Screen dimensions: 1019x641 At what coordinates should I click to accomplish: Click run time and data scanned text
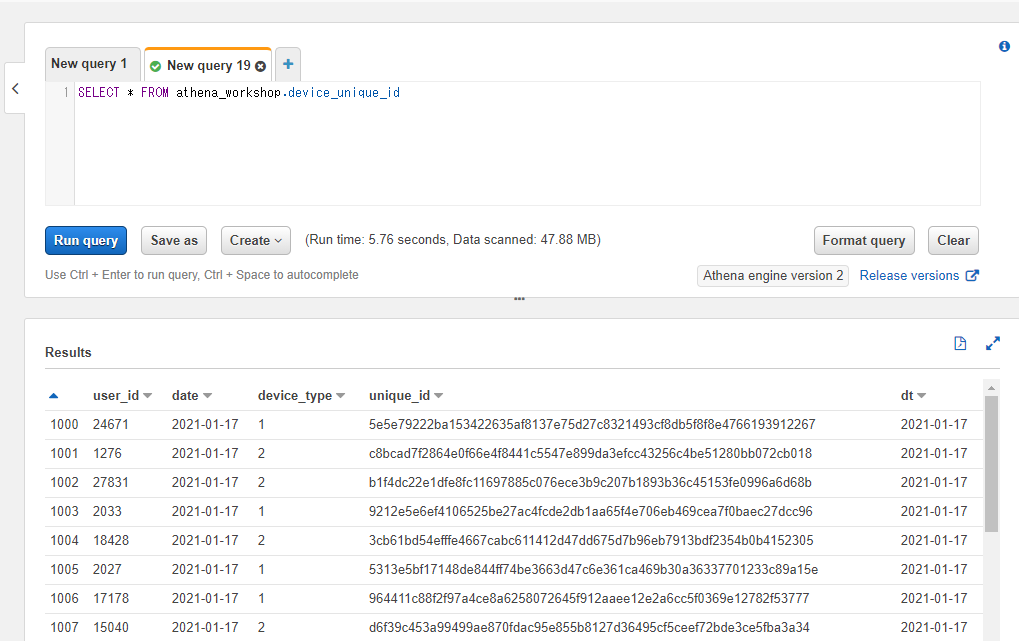pyautogui.click(x=453, y=240)
